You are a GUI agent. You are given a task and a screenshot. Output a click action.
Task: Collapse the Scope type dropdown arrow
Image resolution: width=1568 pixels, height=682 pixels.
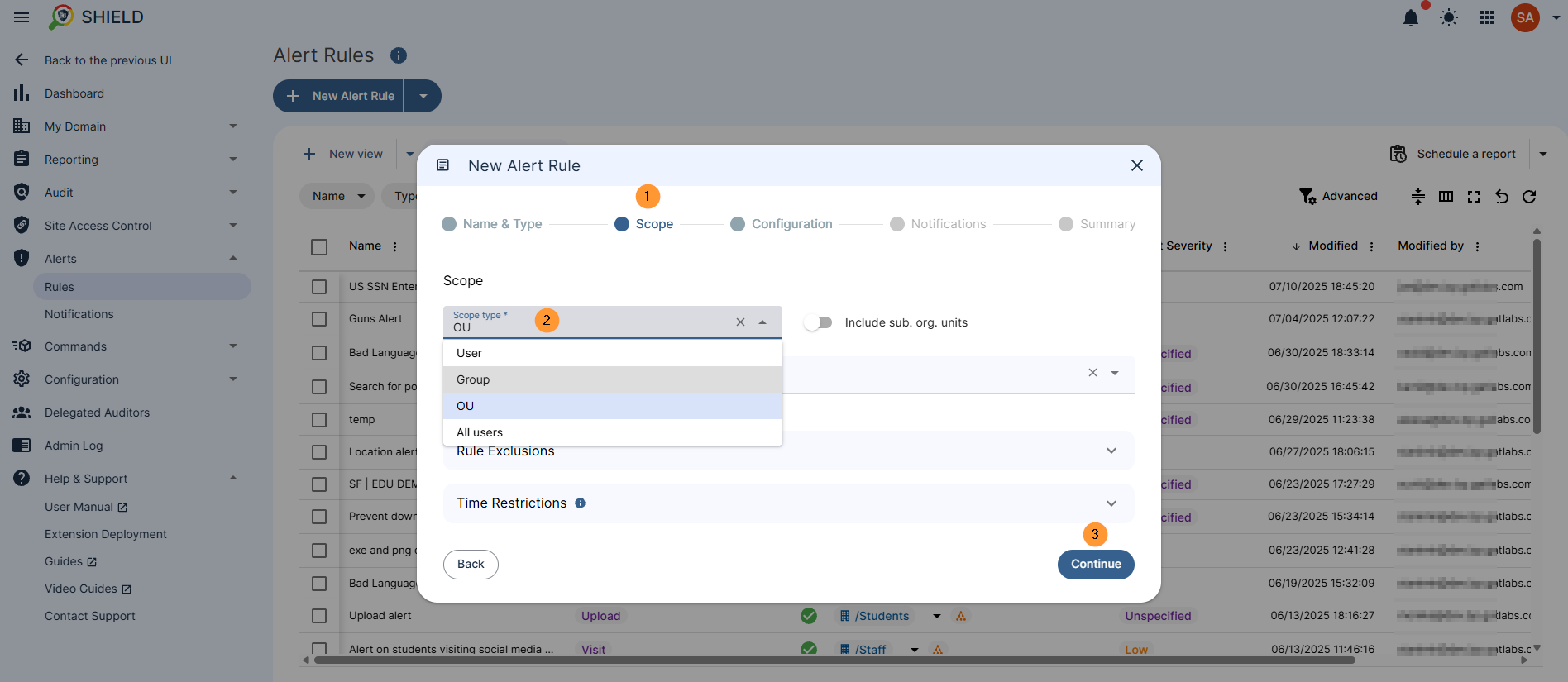point(762,322)
